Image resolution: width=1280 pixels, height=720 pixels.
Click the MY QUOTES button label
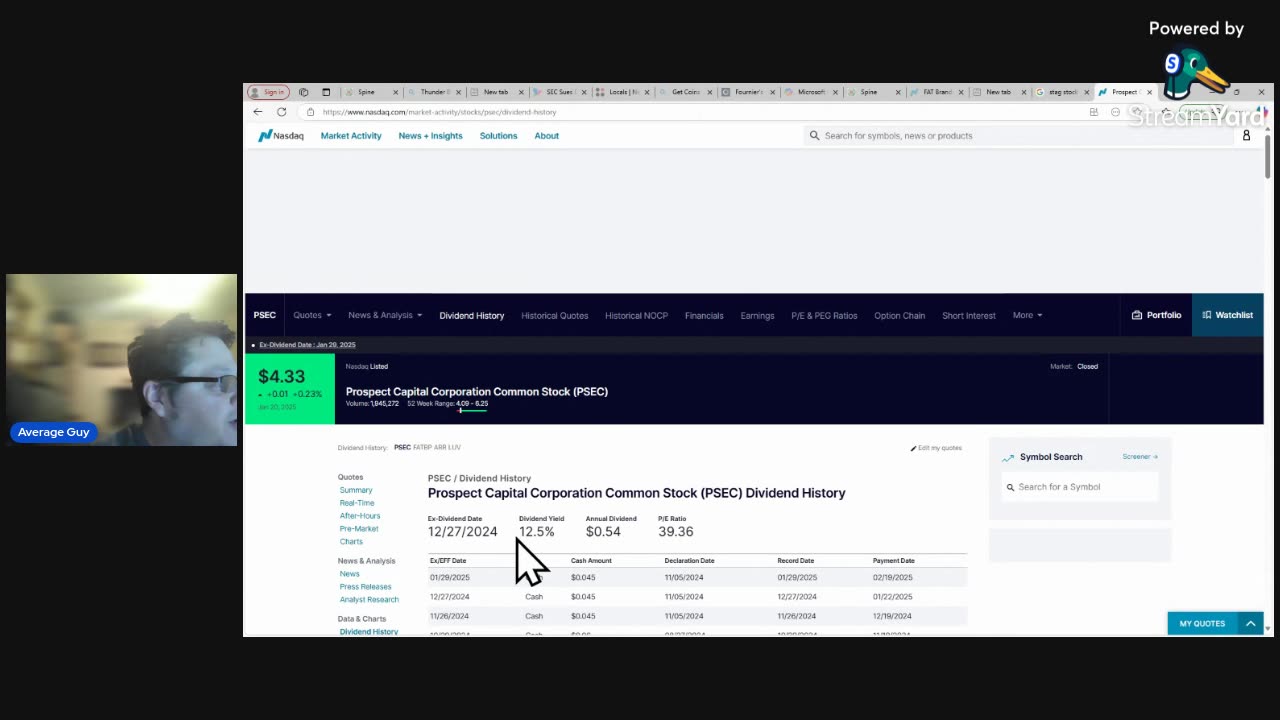tap(1202, 624)
